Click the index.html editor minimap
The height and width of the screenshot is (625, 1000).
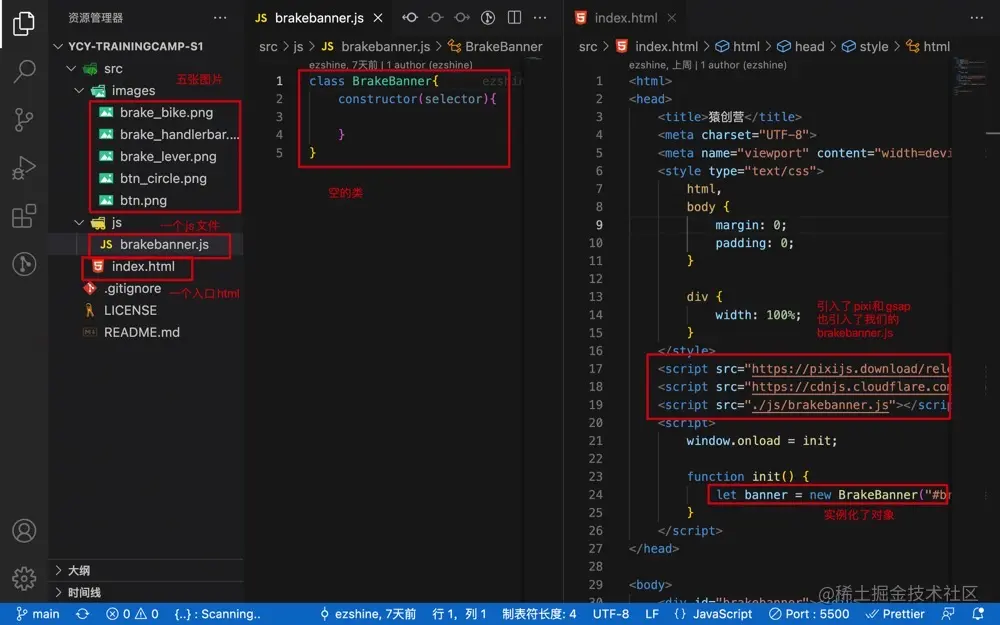(969, 77)
